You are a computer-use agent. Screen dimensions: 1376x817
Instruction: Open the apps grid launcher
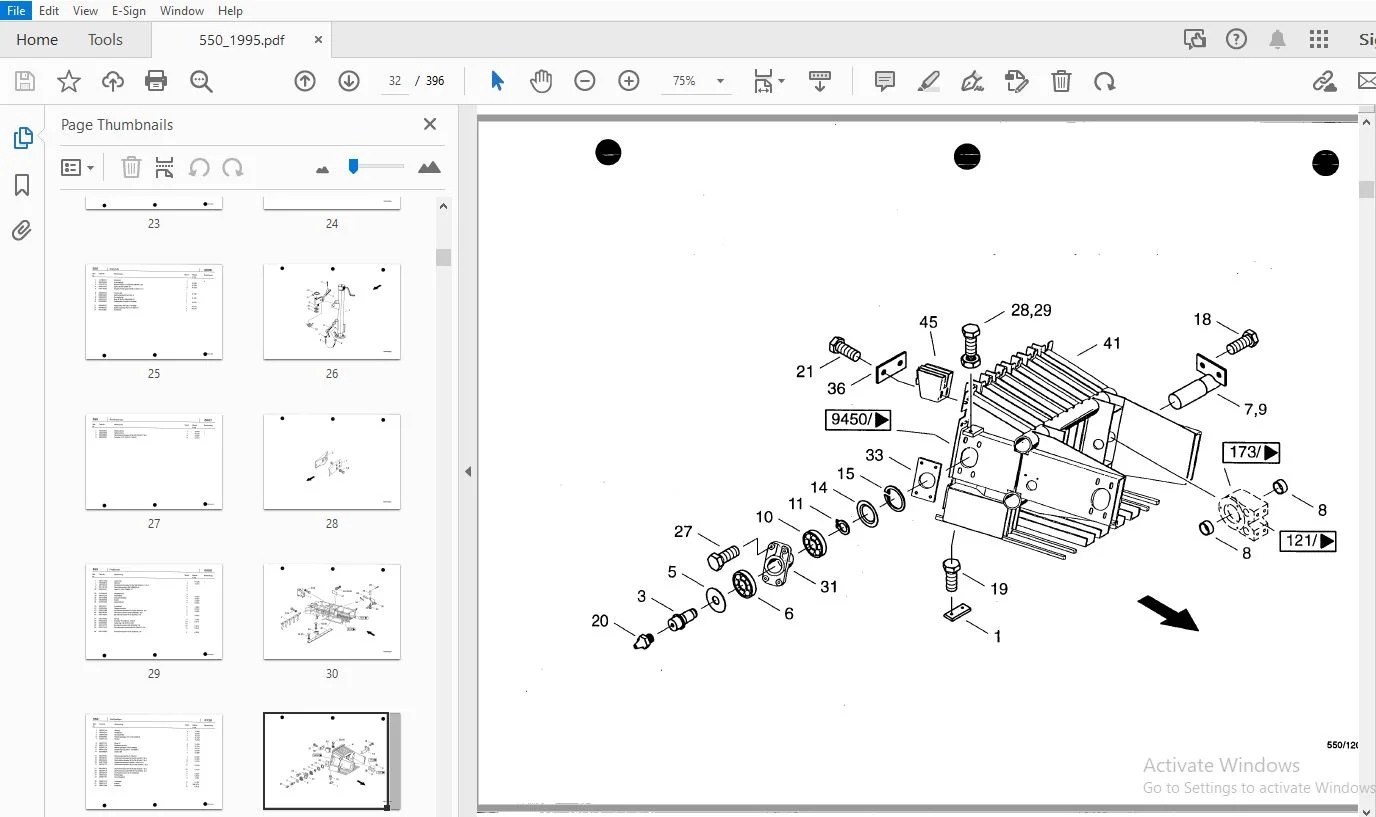coord(1319,39)
